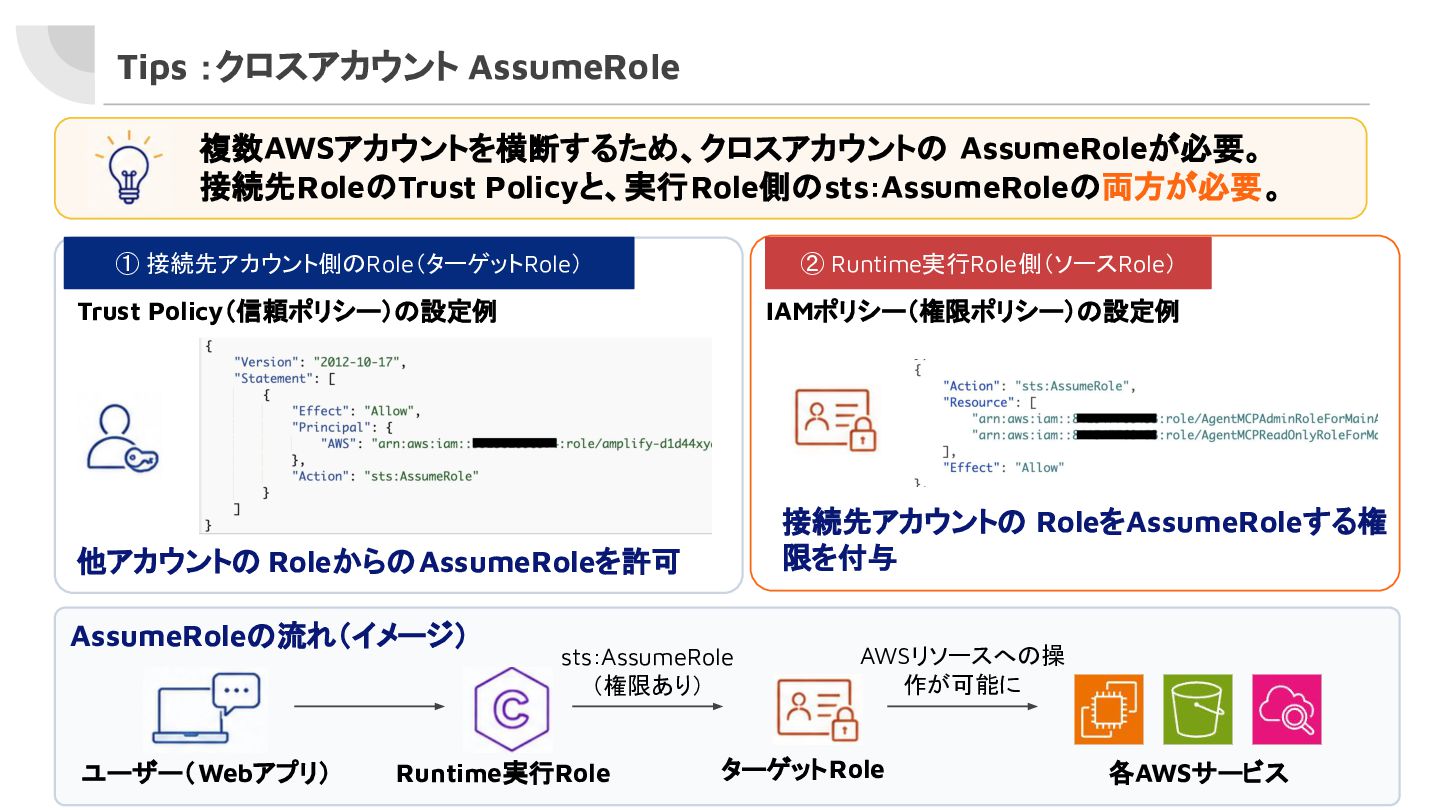Screen dimensions: 1440x810
Task: Click "Action": "sts:AssumeRole" in the Trust Policy code
Action: (x=385, y=476)
